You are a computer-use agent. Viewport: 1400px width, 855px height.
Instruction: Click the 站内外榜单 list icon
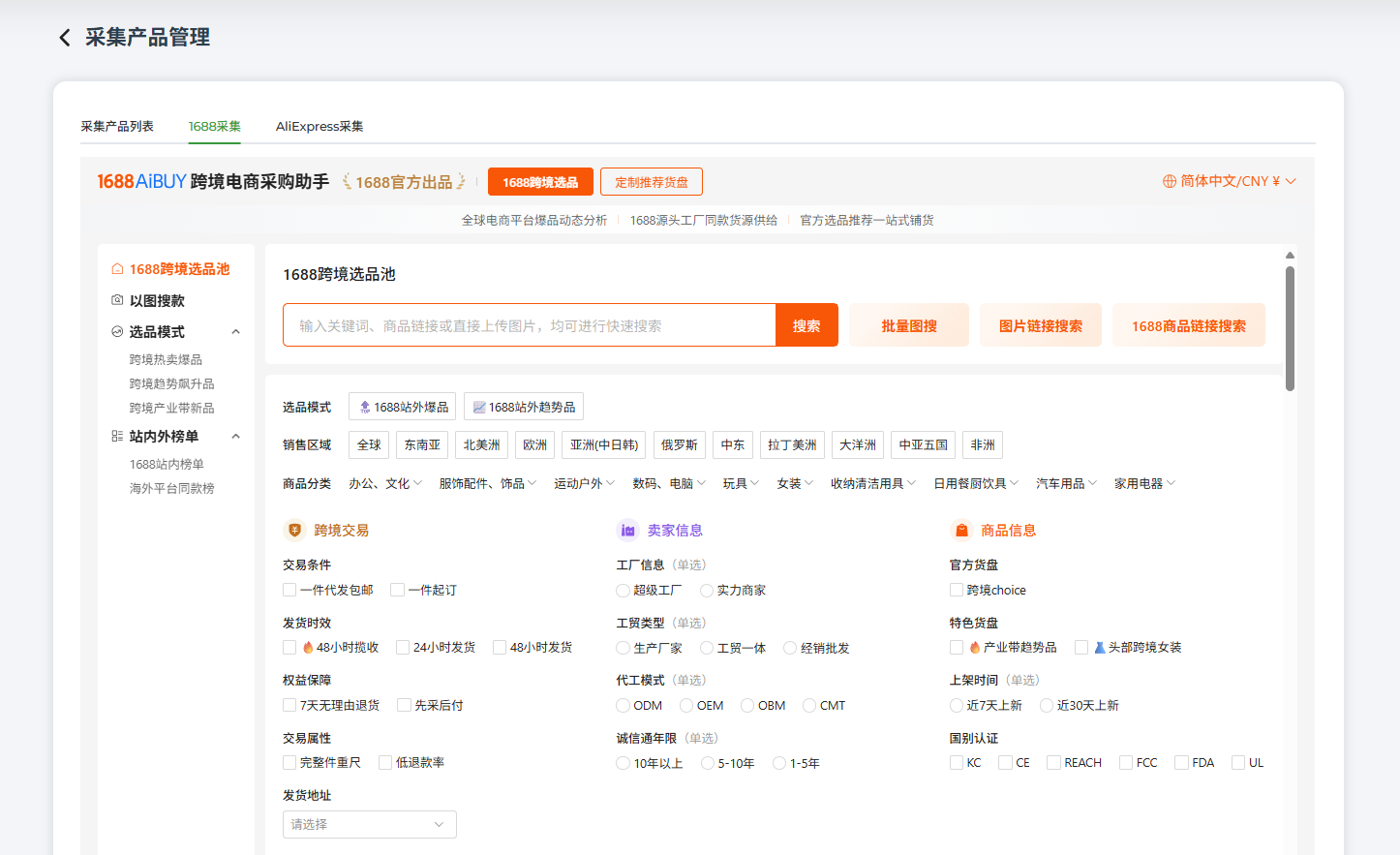117,436
